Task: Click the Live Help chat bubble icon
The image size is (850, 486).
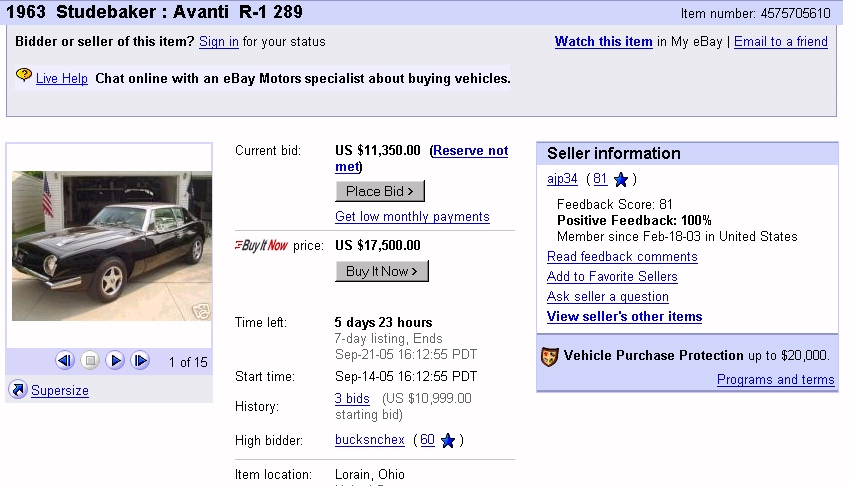Action: point(24,76)
